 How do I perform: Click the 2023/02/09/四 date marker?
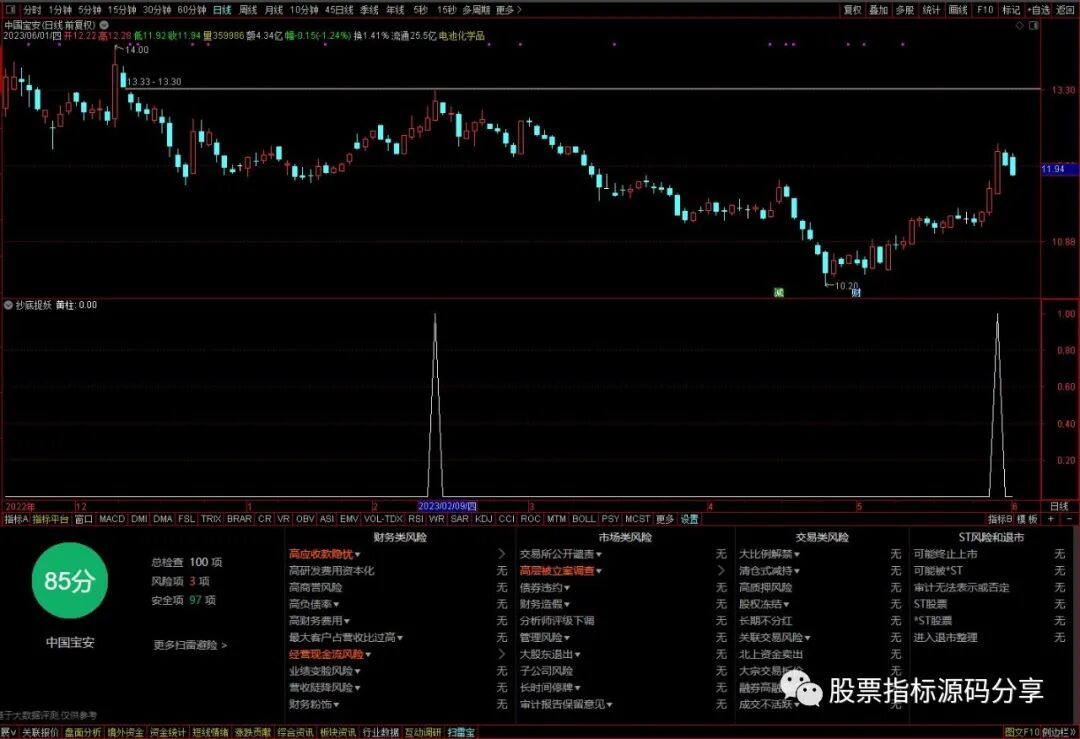point(448,506)
